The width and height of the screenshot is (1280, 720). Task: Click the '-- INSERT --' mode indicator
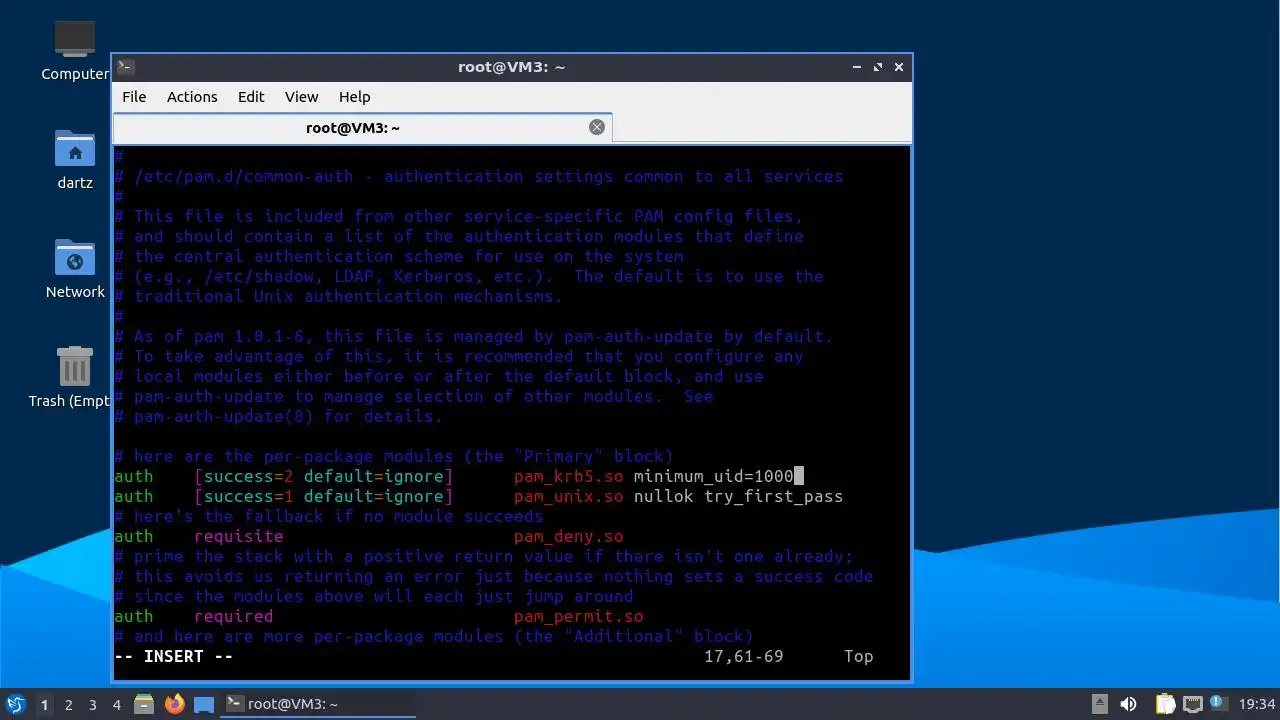174,656
